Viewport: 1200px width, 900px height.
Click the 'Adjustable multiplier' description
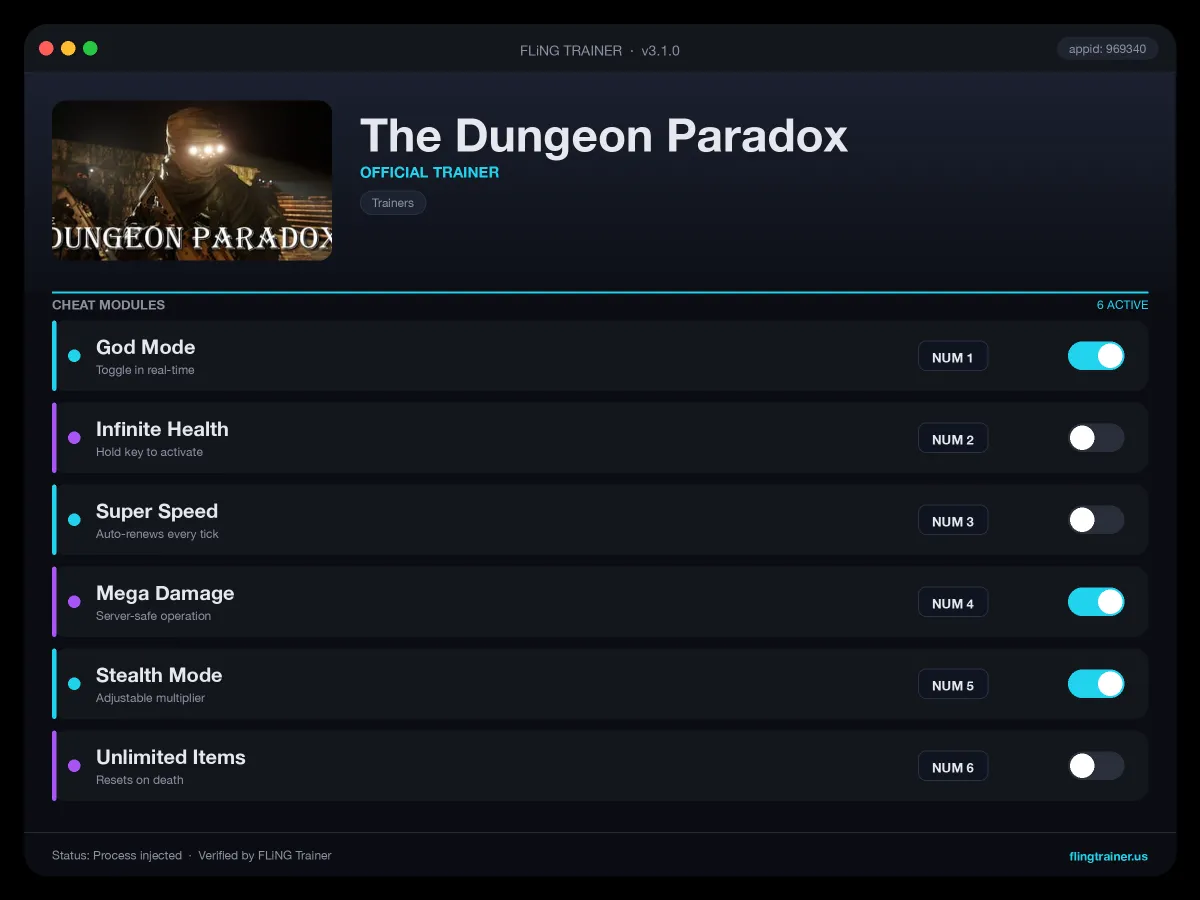click(x=150, y=698)
